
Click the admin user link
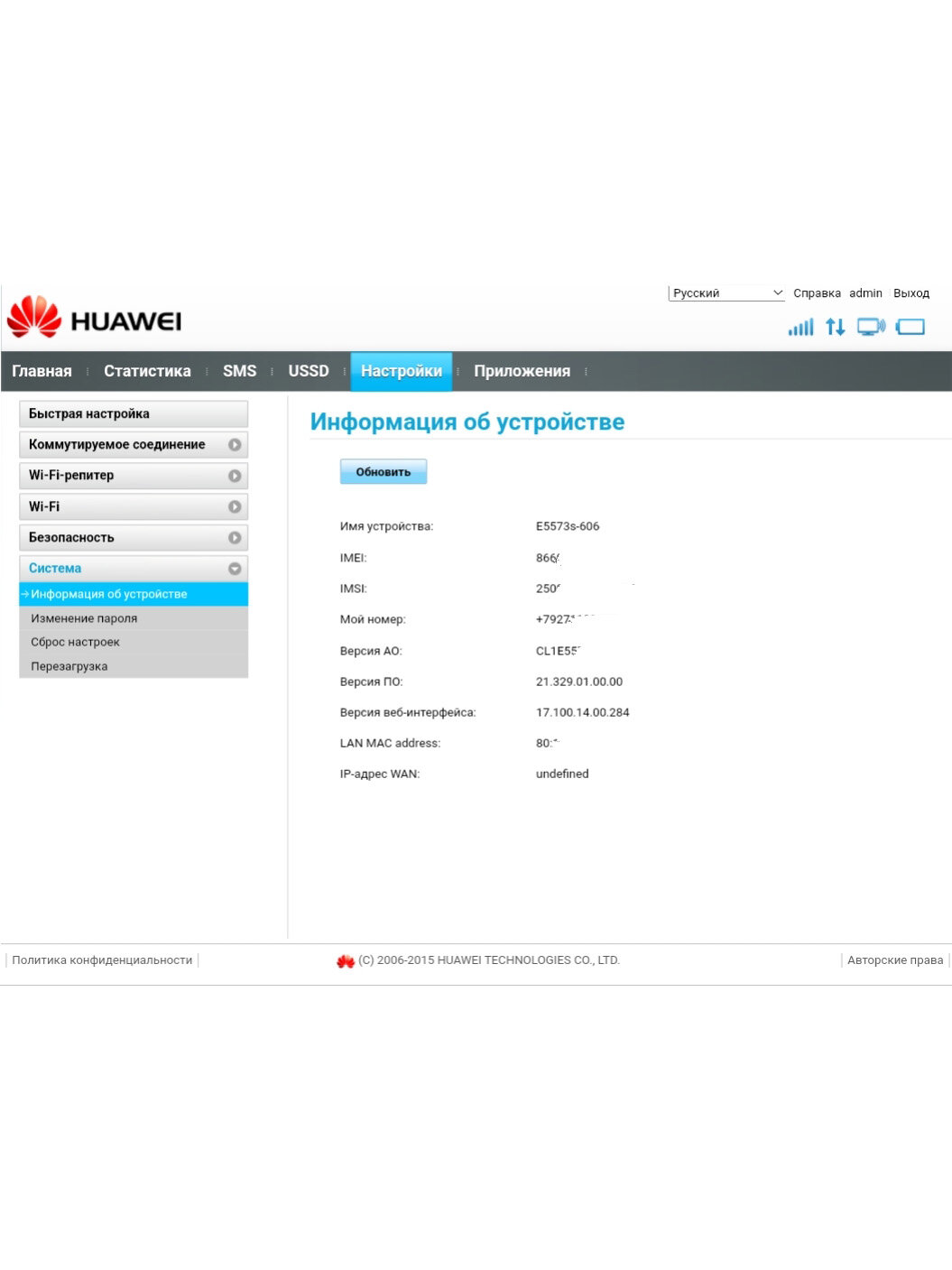[865, 293]
